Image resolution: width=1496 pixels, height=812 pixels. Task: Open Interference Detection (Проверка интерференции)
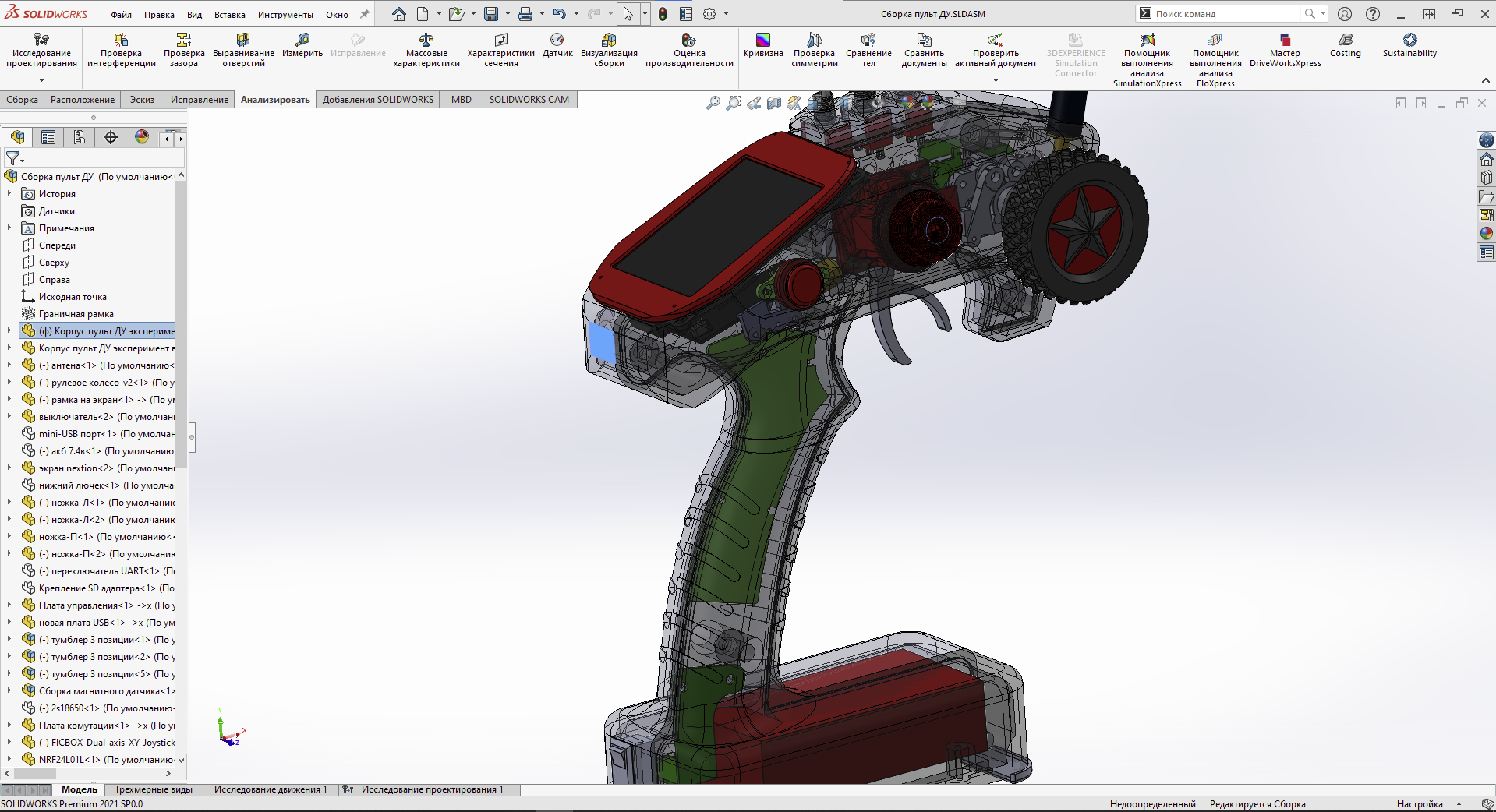coord(122,50)
